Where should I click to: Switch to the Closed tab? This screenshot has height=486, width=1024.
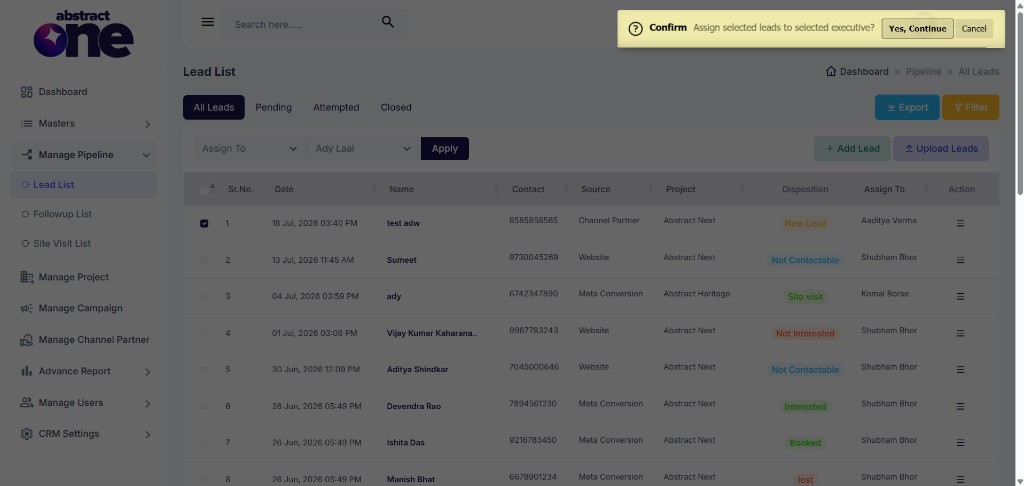tap(396, 107)
